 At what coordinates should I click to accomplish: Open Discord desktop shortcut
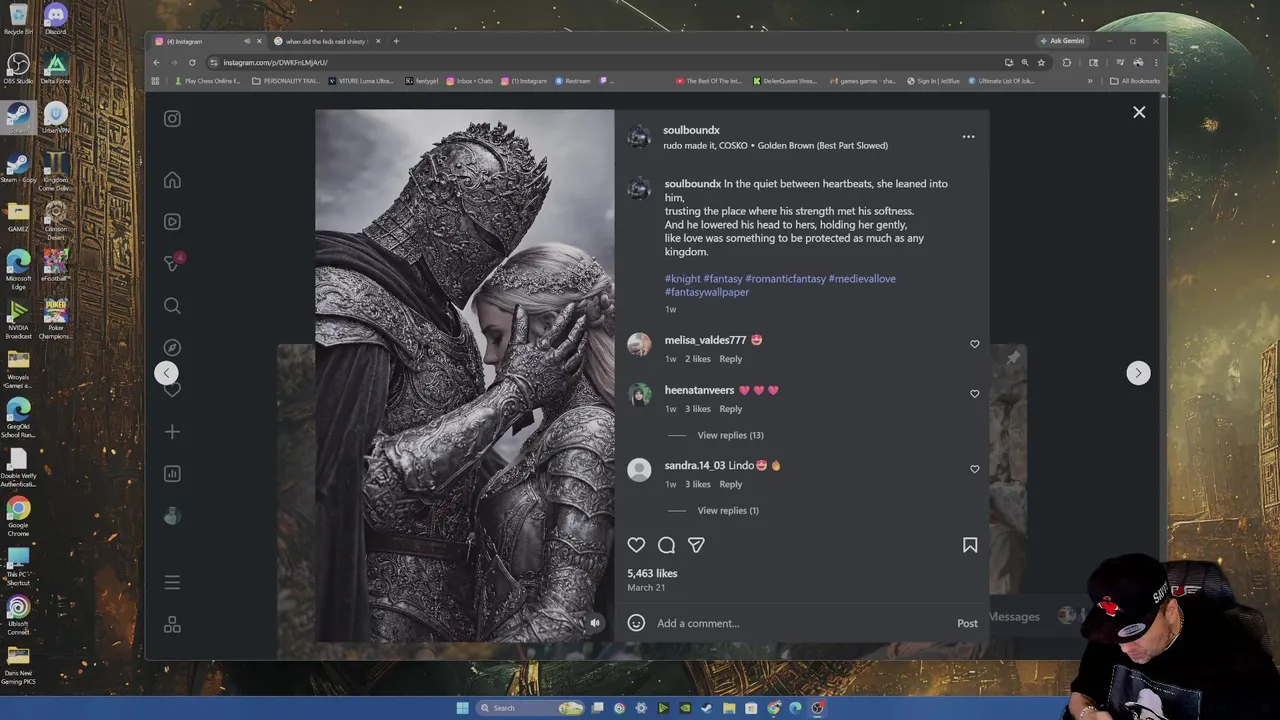(55, 18)
